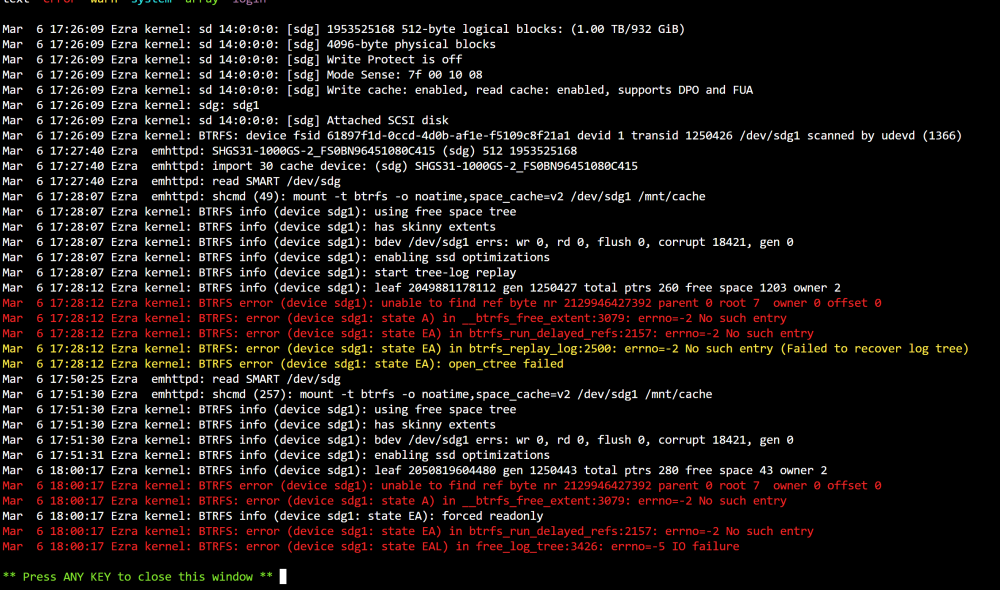
Task: Select the 18:00:17 'btrfs_run_delayed_refs:2157' error line
Action: [408, 532]
